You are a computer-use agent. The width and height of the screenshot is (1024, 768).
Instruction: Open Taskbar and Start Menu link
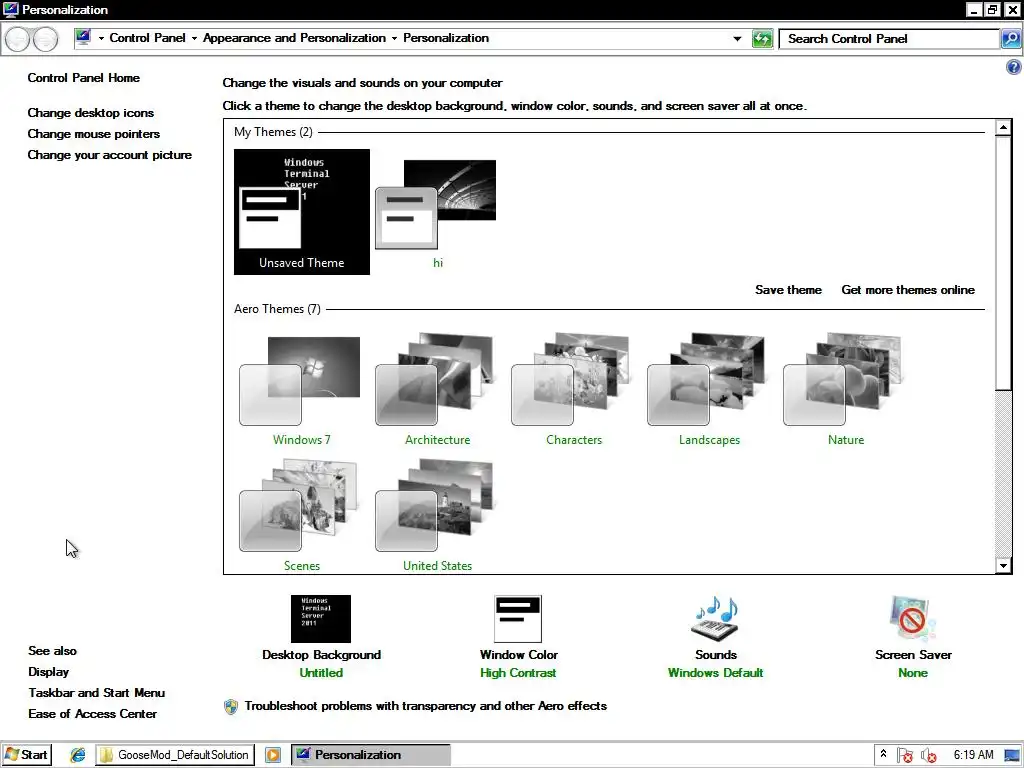pyautogui.click(x=97, y=693)
